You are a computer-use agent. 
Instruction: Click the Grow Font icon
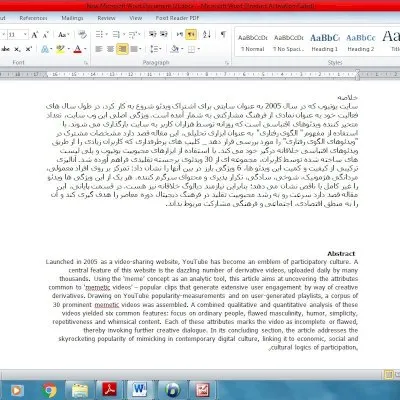35,35
